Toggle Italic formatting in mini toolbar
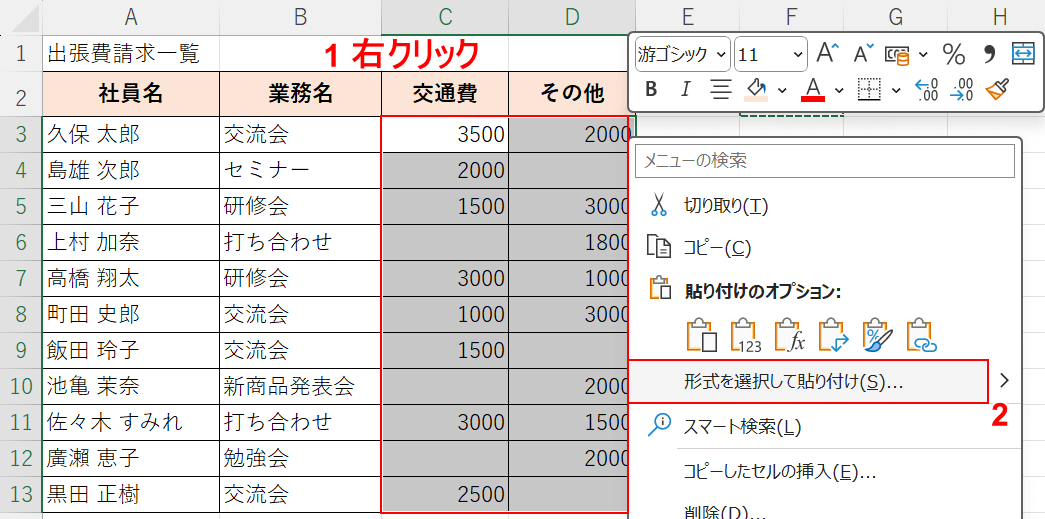This screenshot has width=1045, height=519. click(685, 90)
